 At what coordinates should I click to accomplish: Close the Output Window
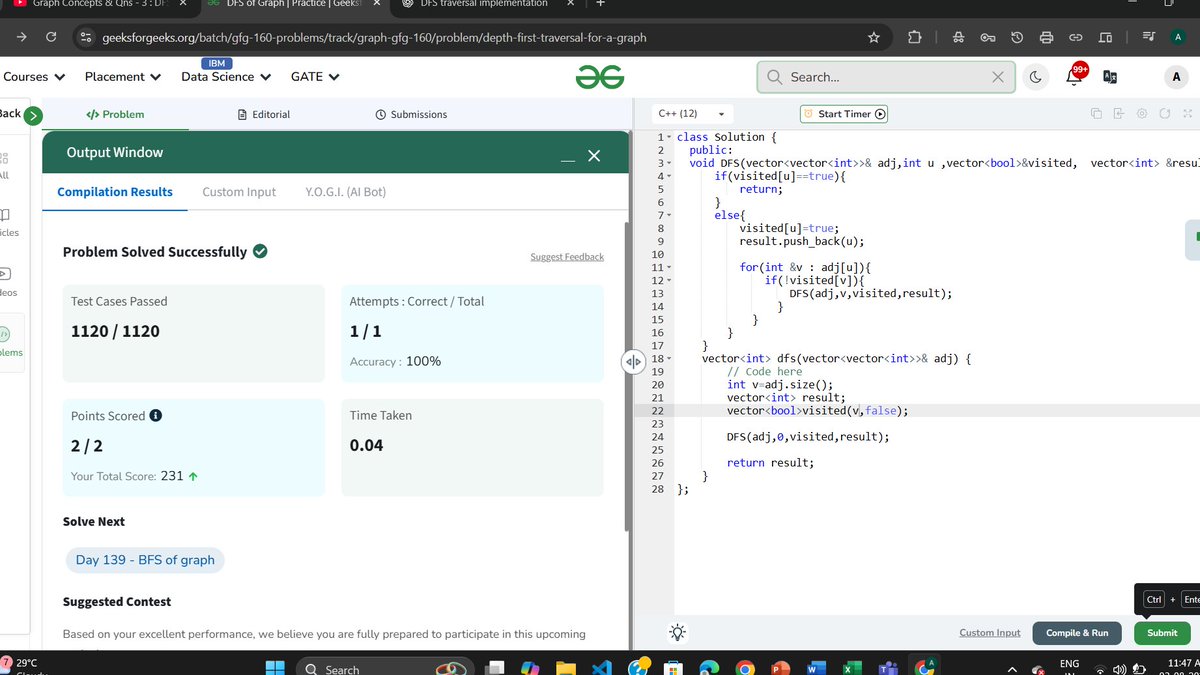click(594, 155)
